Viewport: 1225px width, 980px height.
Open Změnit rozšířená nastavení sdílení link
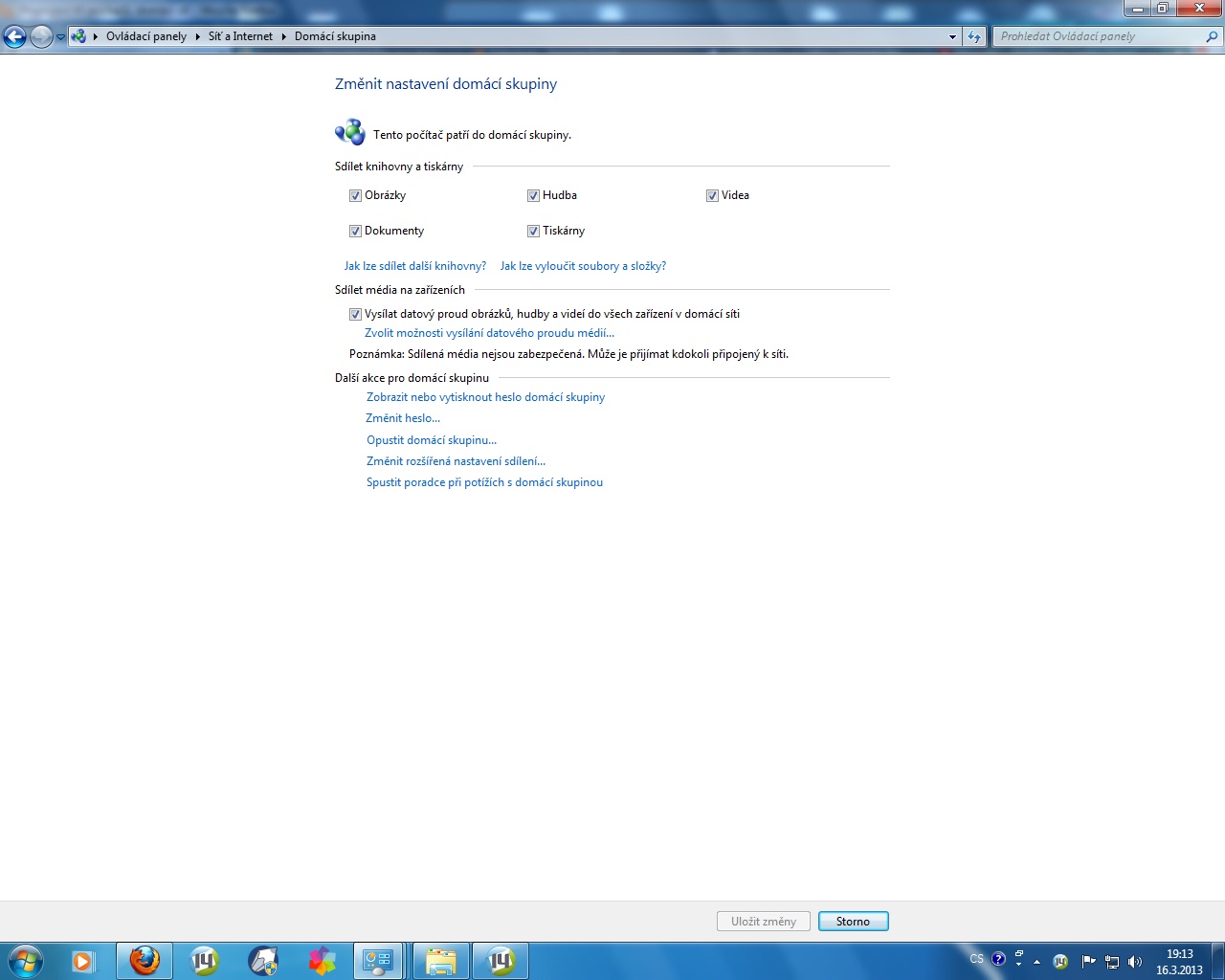tap(456, 461)
